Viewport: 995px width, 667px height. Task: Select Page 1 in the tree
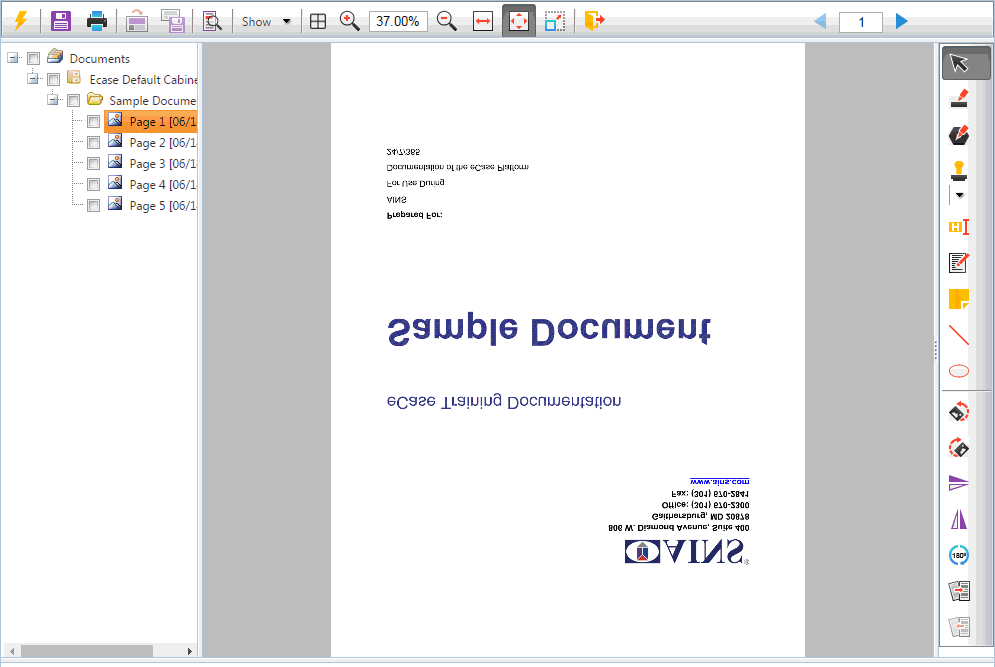pos(151,121)
